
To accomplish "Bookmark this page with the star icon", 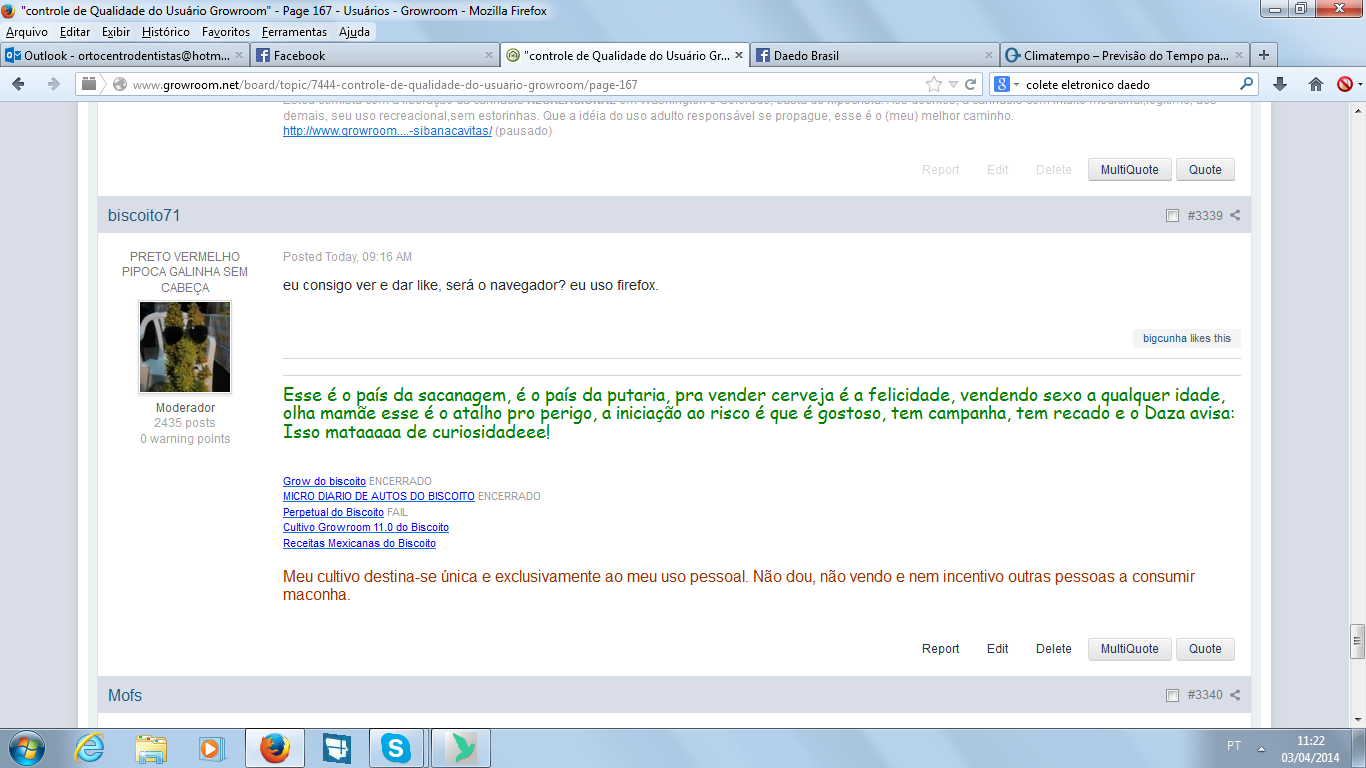I will click(x=934, y=85).
